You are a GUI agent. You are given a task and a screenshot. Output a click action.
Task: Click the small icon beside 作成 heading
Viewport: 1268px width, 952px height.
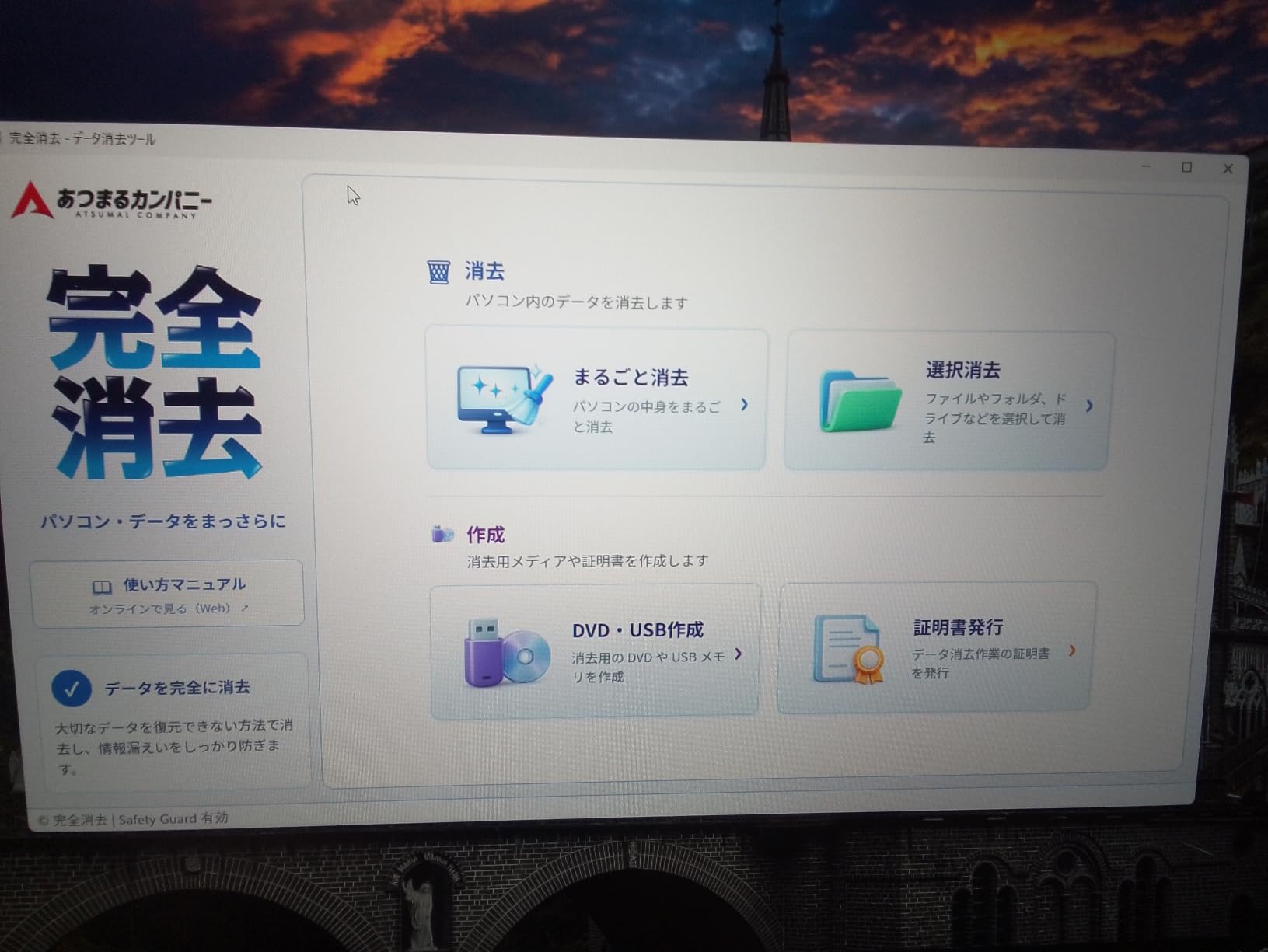click(x=442, y=534)
